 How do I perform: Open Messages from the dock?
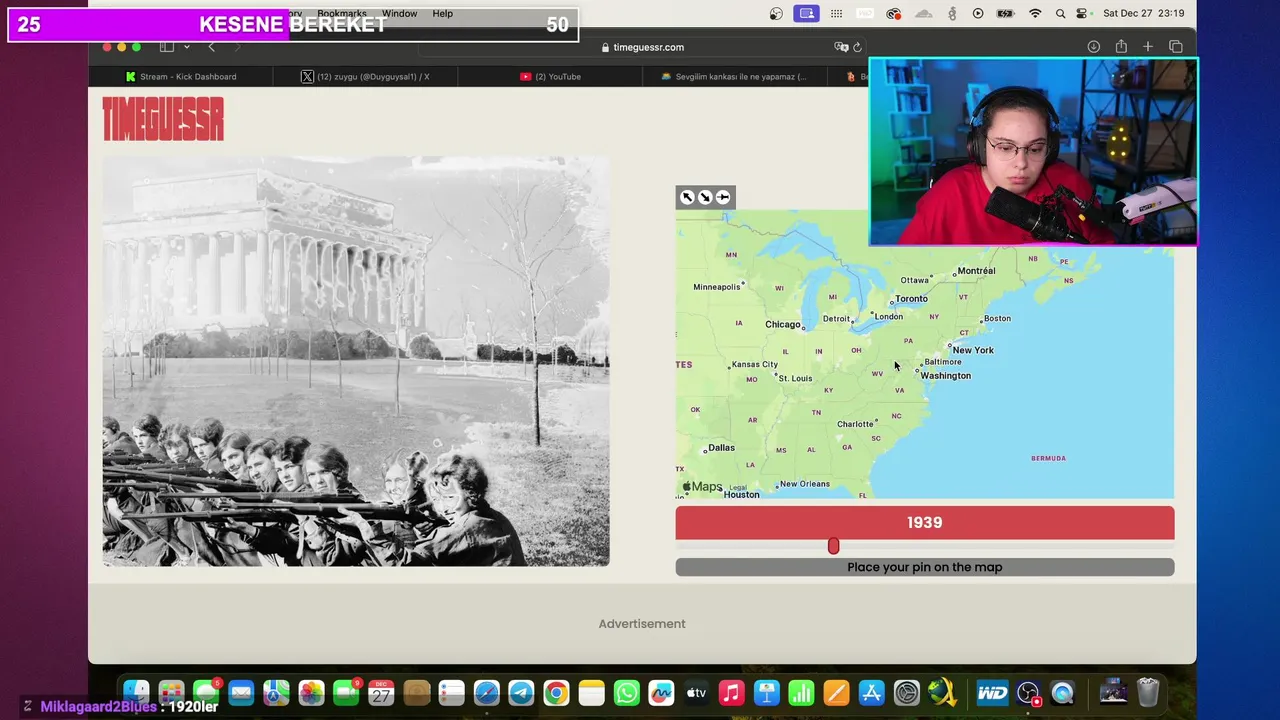pyautogui.click(x=206, y=692)
